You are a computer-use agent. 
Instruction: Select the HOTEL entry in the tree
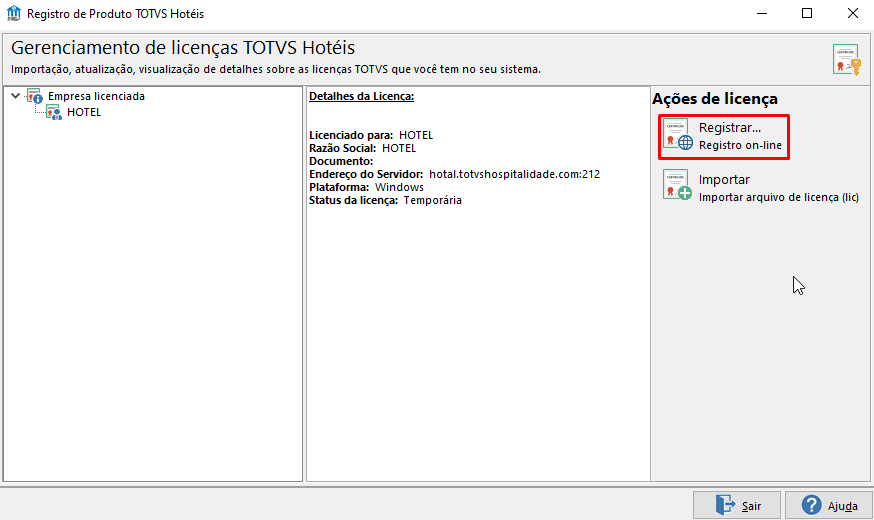click(x=84, y=112)
